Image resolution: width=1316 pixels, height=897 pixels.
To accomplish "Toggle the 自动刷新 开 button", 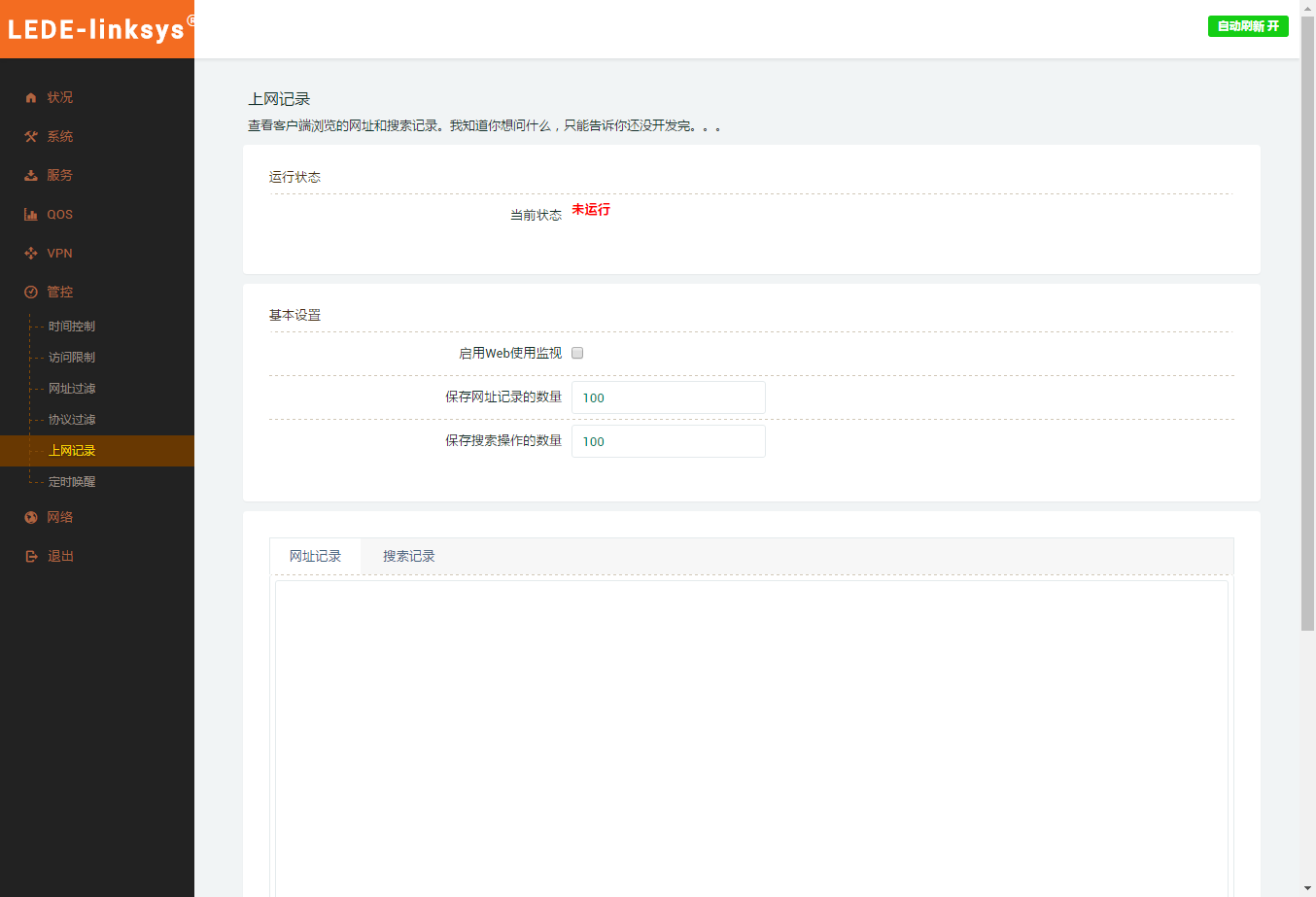I will (1247, 26).
